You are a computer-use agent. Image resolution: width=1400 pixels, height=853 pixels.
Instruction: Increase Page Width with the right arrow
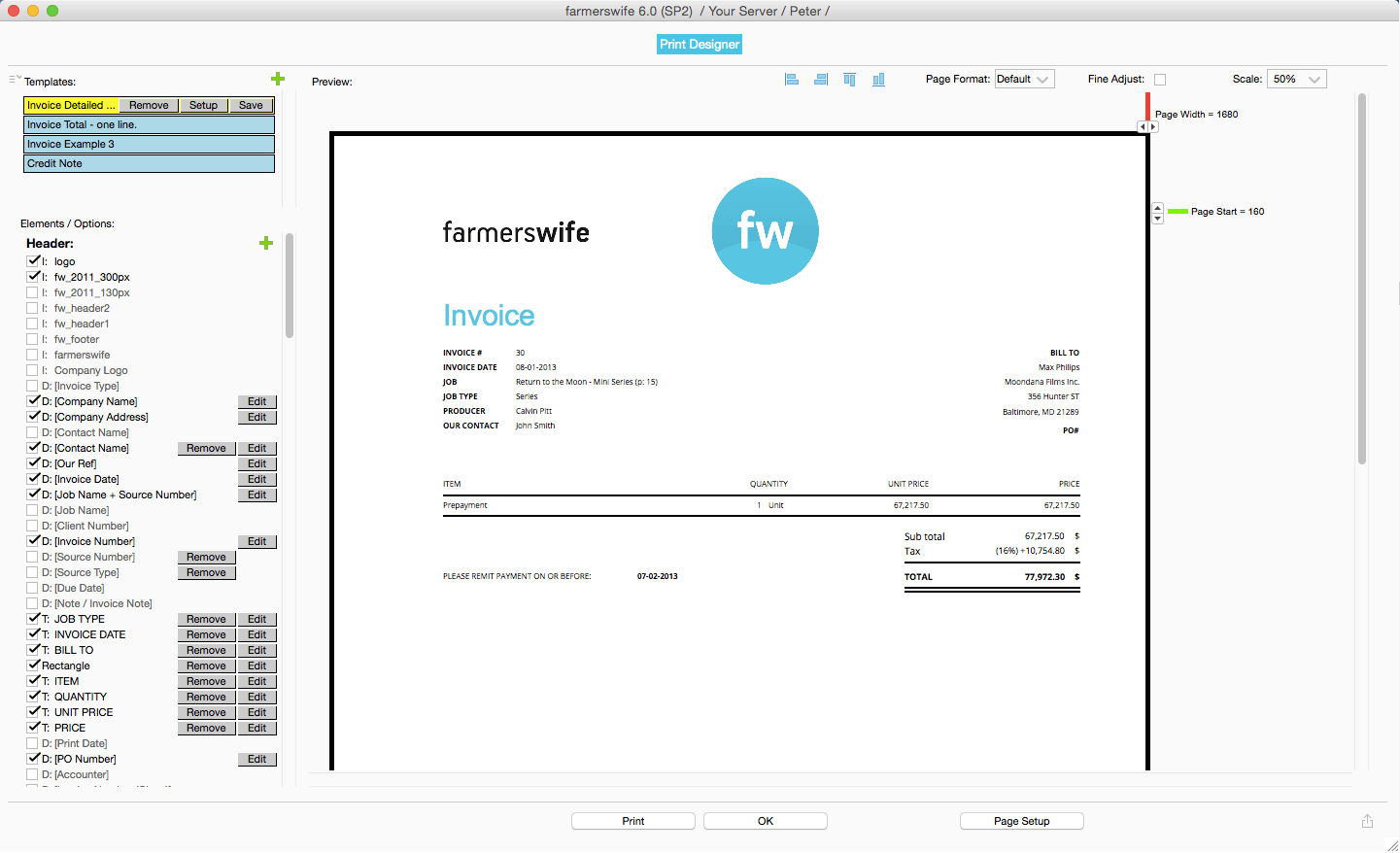coord(1153,127)
